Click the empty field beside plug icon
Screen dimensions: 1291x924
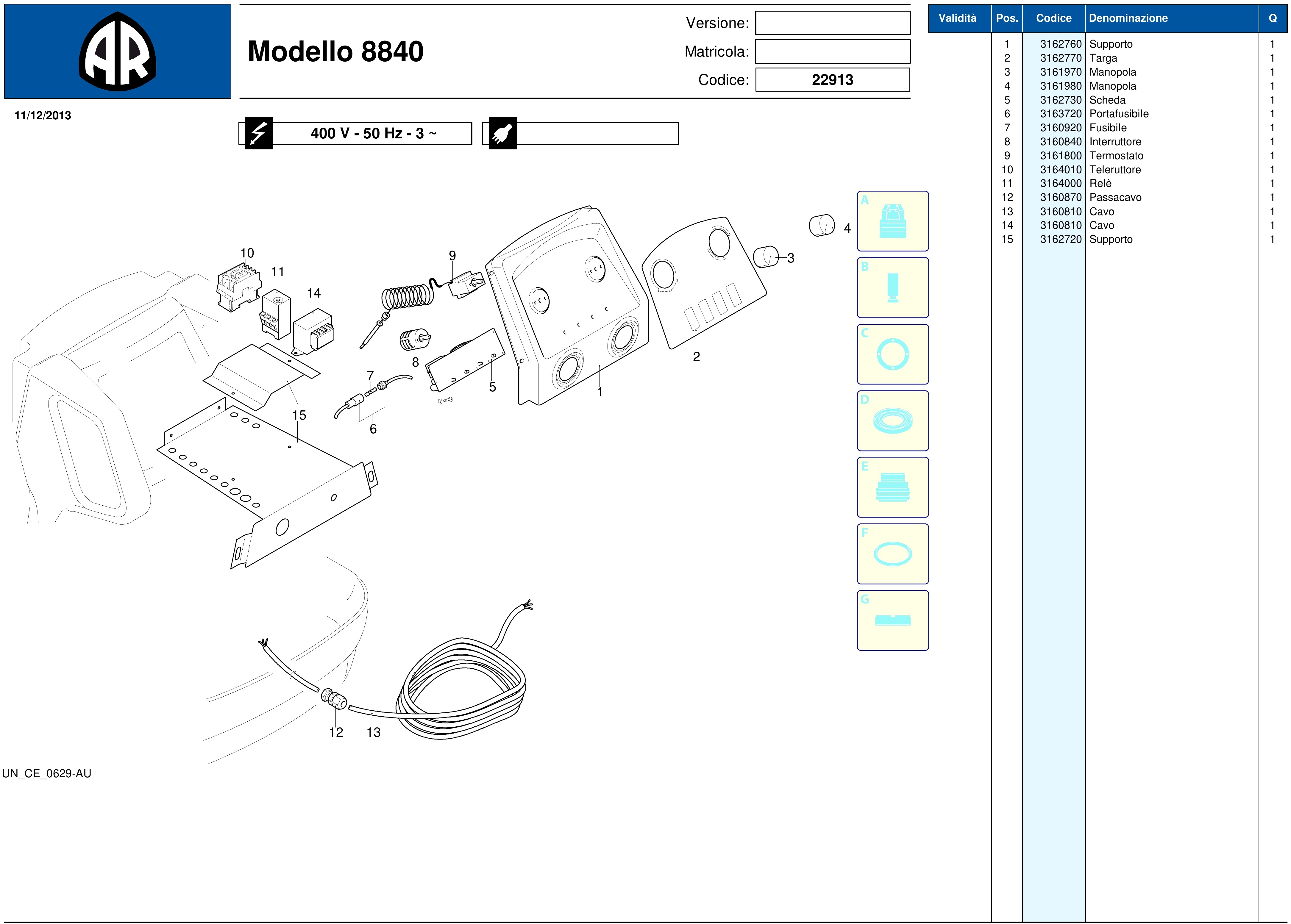[x=597, y=134]
